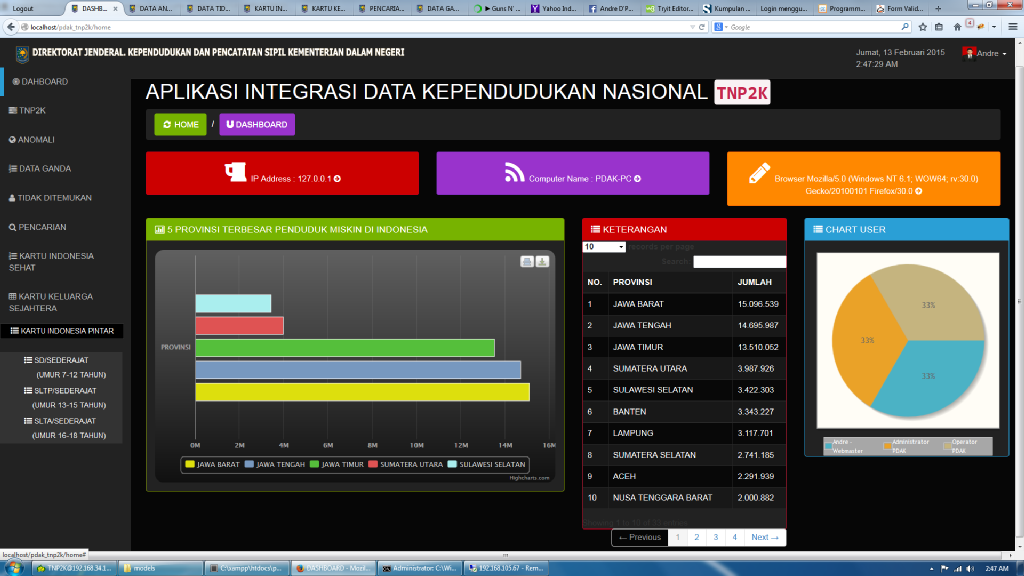Click the chart download/export icon
Screen dimensions: 1024x576
(542, 262)
